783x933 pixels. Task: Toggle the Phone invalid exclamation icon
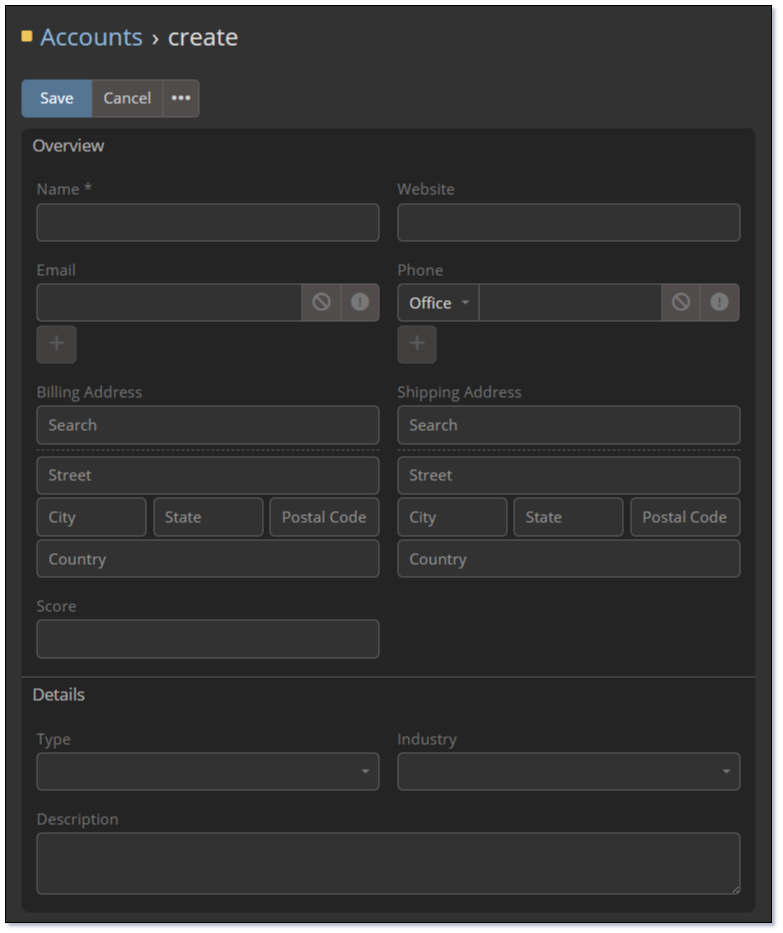(x=719, y=303)
